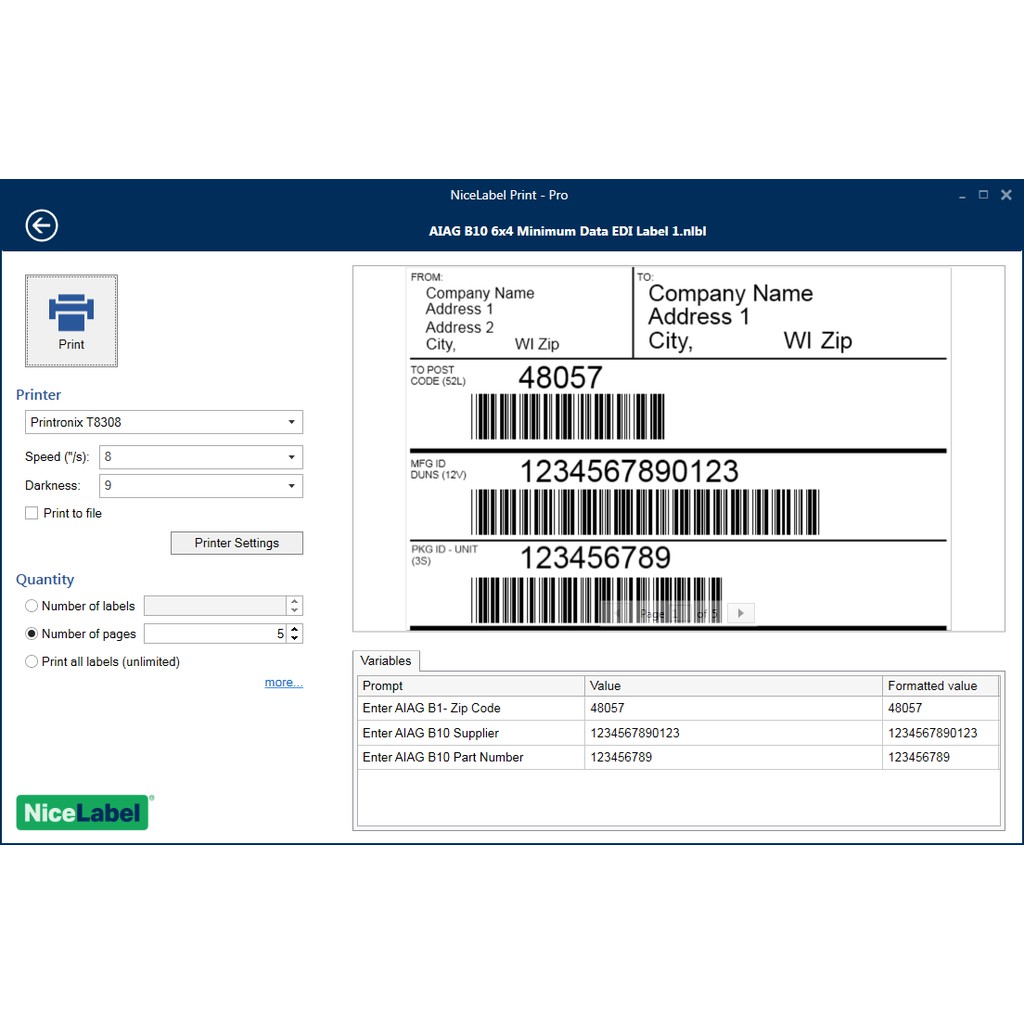Click the Value column header
Image resolution: width=1024 pixels, height=1024 pixels.
point(733,686)
